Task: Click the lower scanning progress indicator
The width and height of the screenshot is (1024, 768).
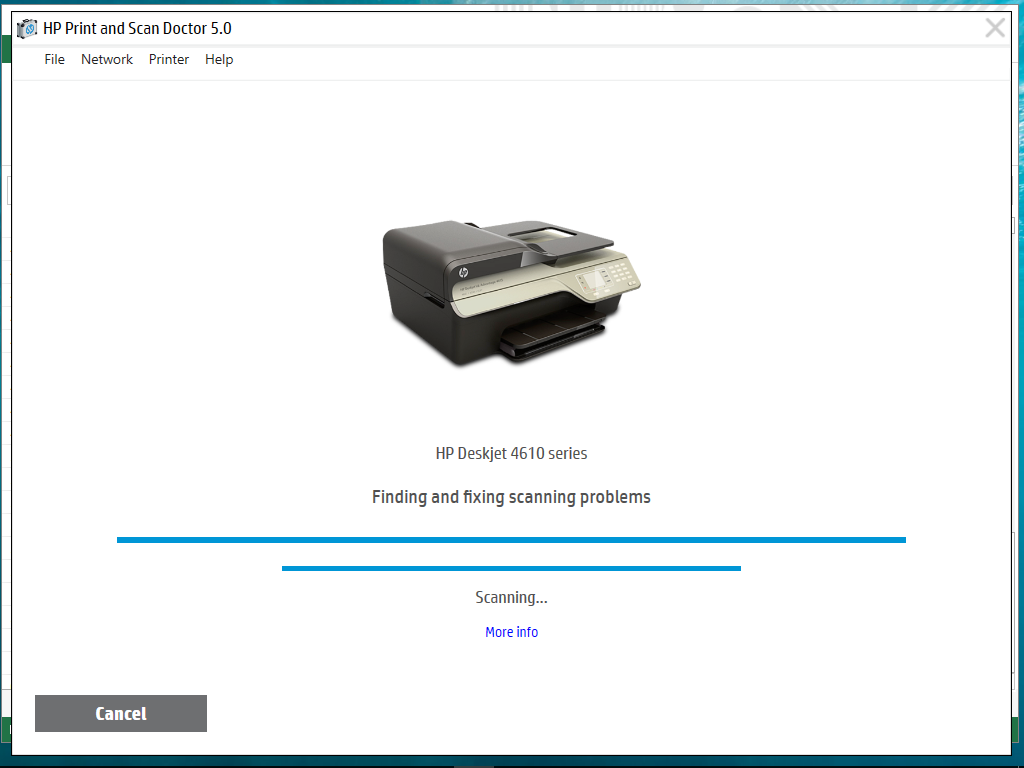Action: point(511,567)
